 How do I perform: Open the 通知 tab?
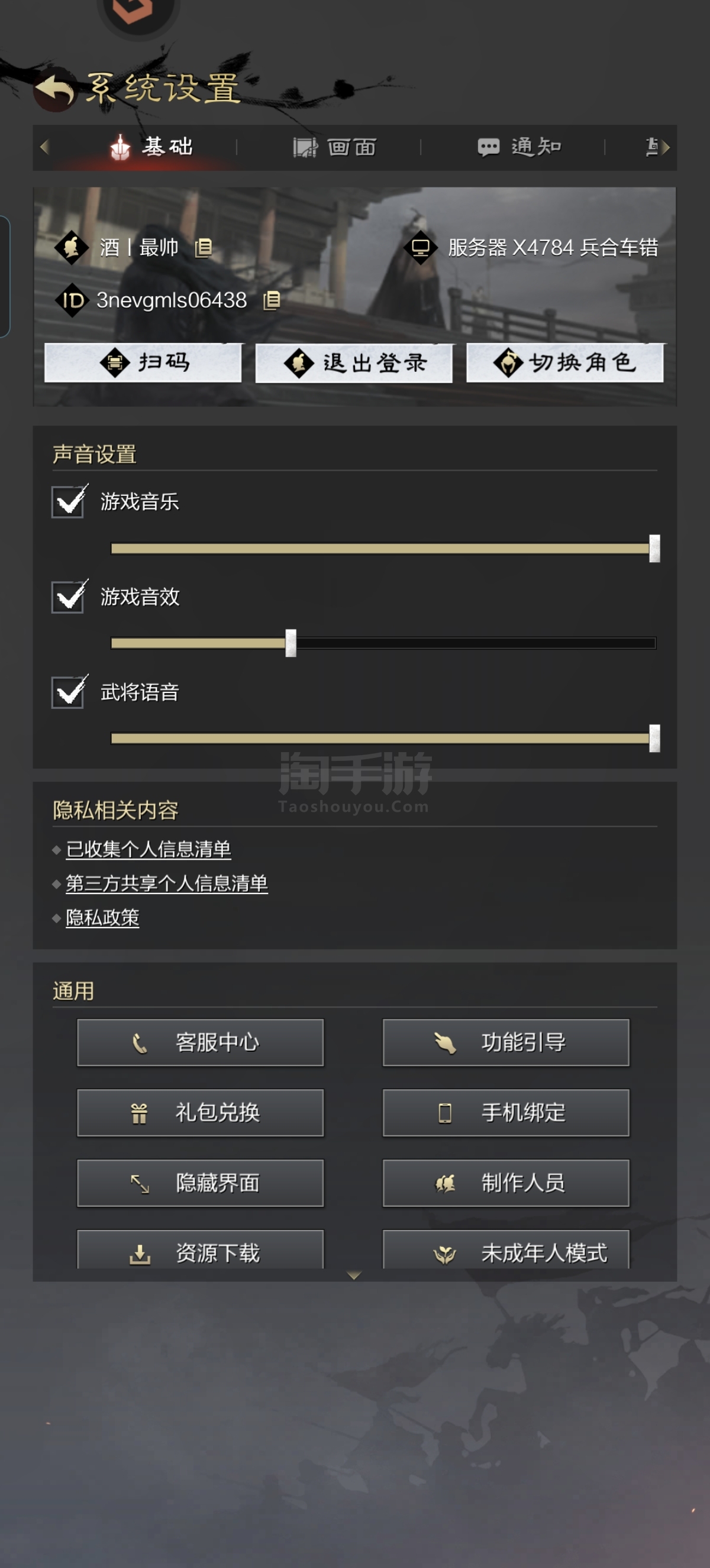[519, 147]
